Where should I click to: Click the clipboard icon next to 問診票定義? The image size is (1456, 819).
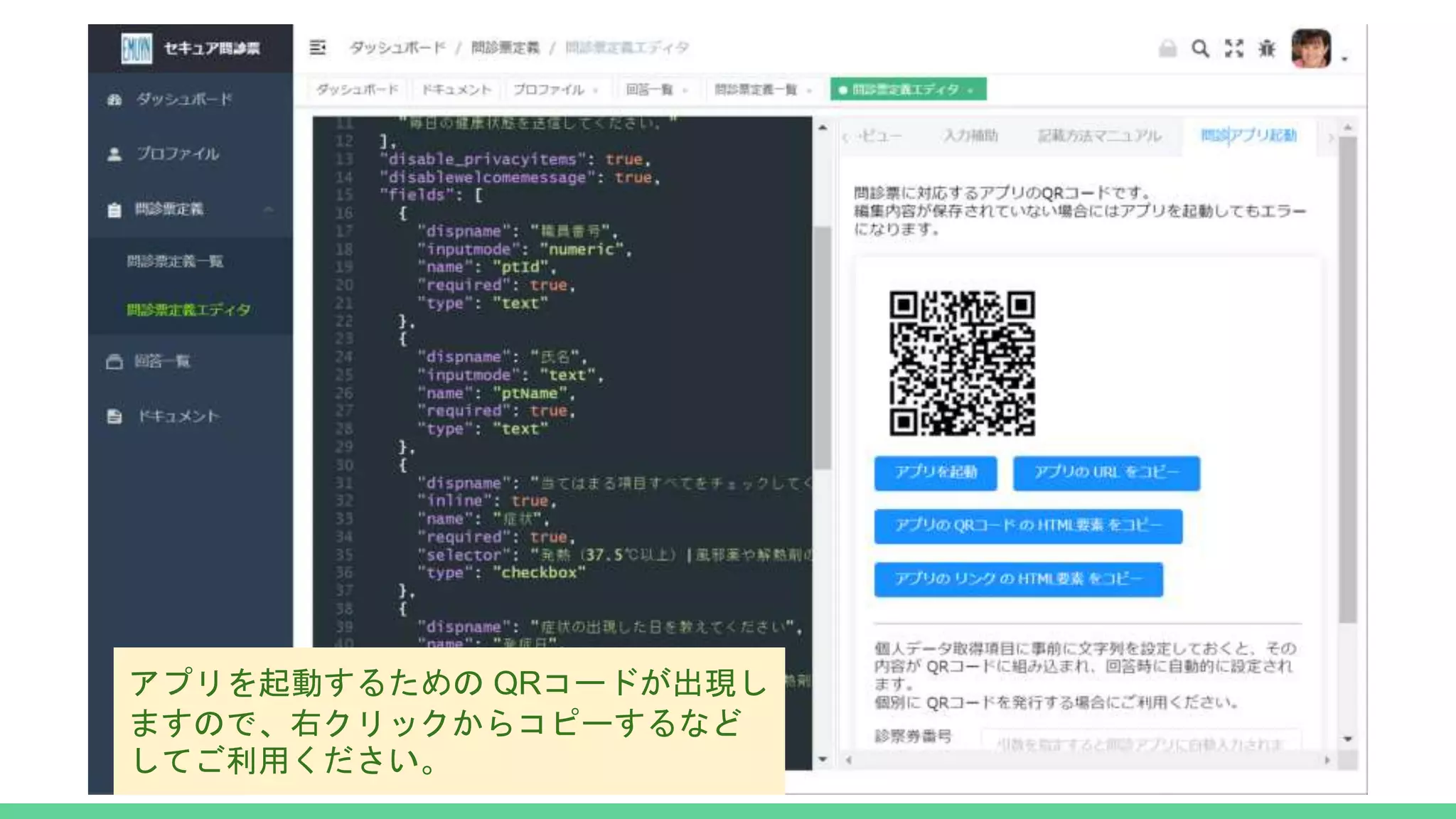(114, 210)
